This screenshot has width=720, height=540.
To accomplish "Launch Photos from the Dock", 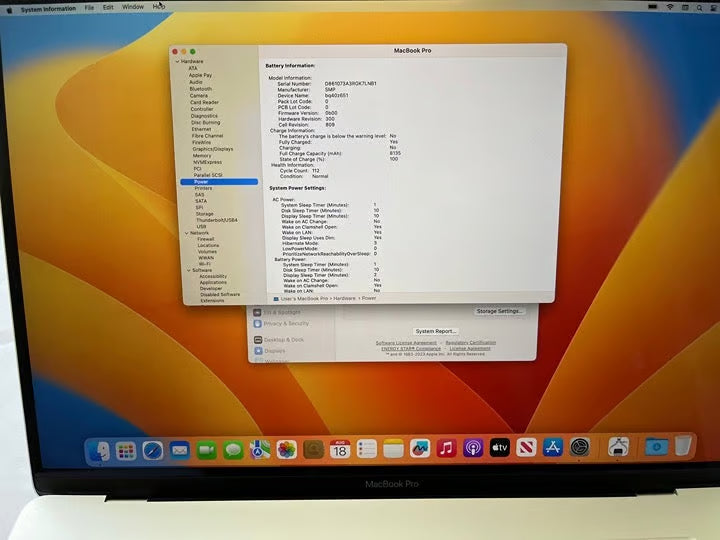I will pos(287,450).
